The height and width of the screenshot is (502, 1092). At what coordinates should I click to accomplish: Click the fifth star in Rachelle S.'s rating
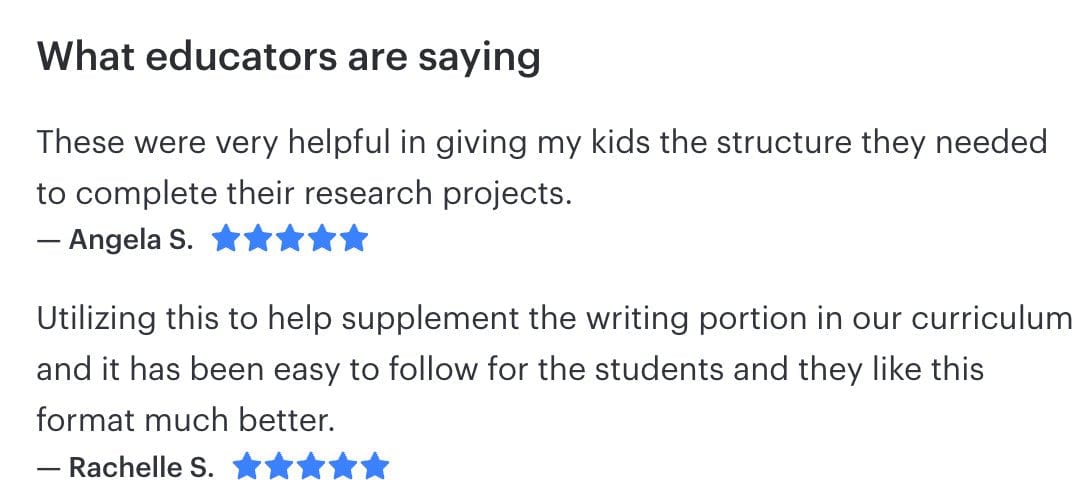click(375, 466)
